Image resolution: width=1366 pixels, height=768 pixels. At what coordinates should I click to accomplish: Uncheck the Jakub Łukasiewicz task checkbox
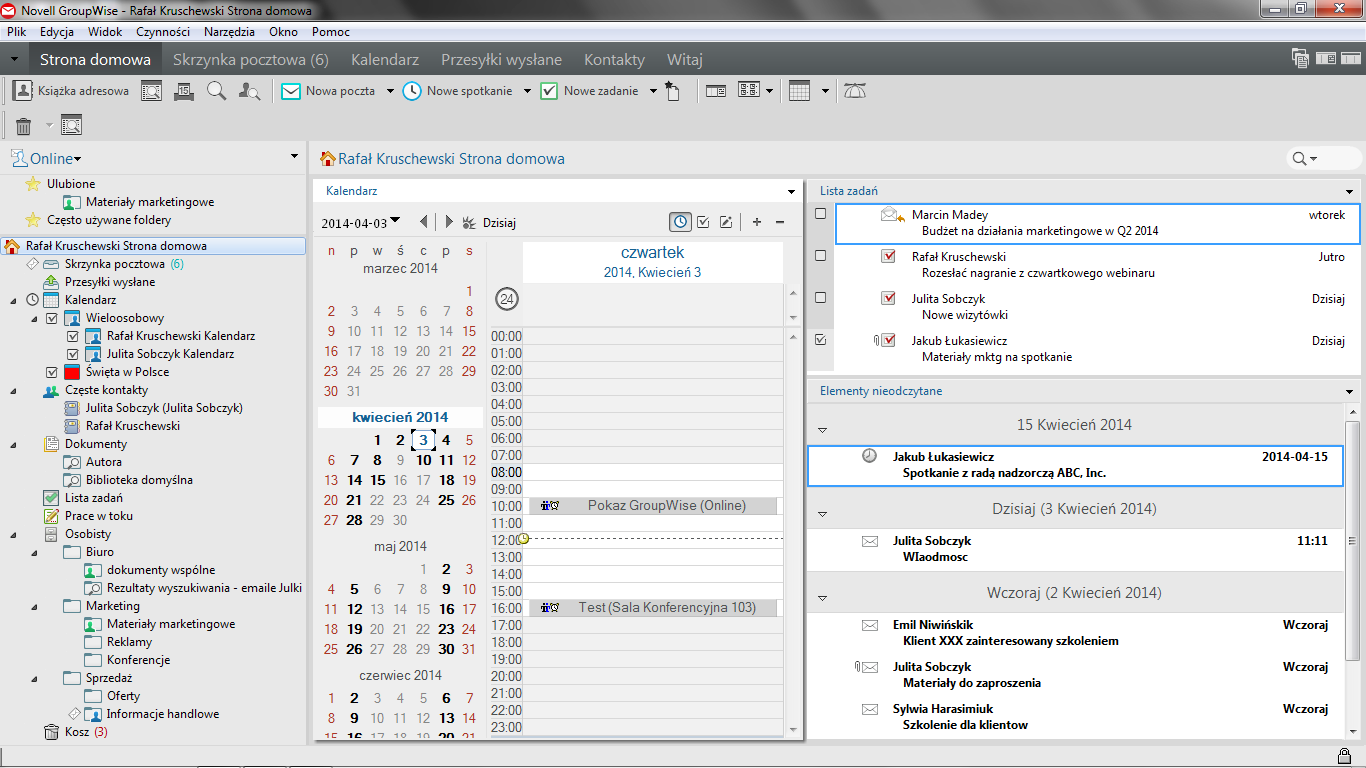pyautogui.click(x=821, y=340)
